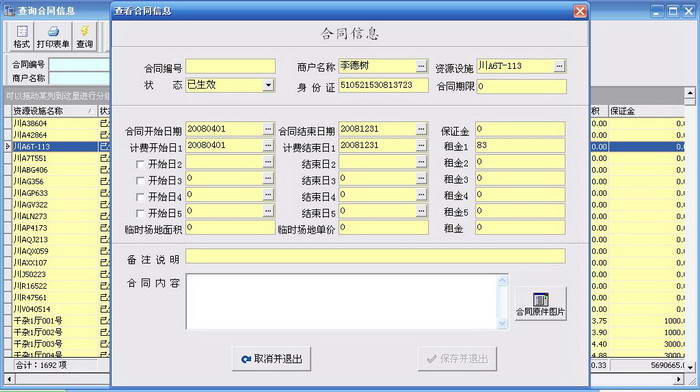
Task: Minimize the 查询合同信息 window
Action: click(x=656, y=11)
